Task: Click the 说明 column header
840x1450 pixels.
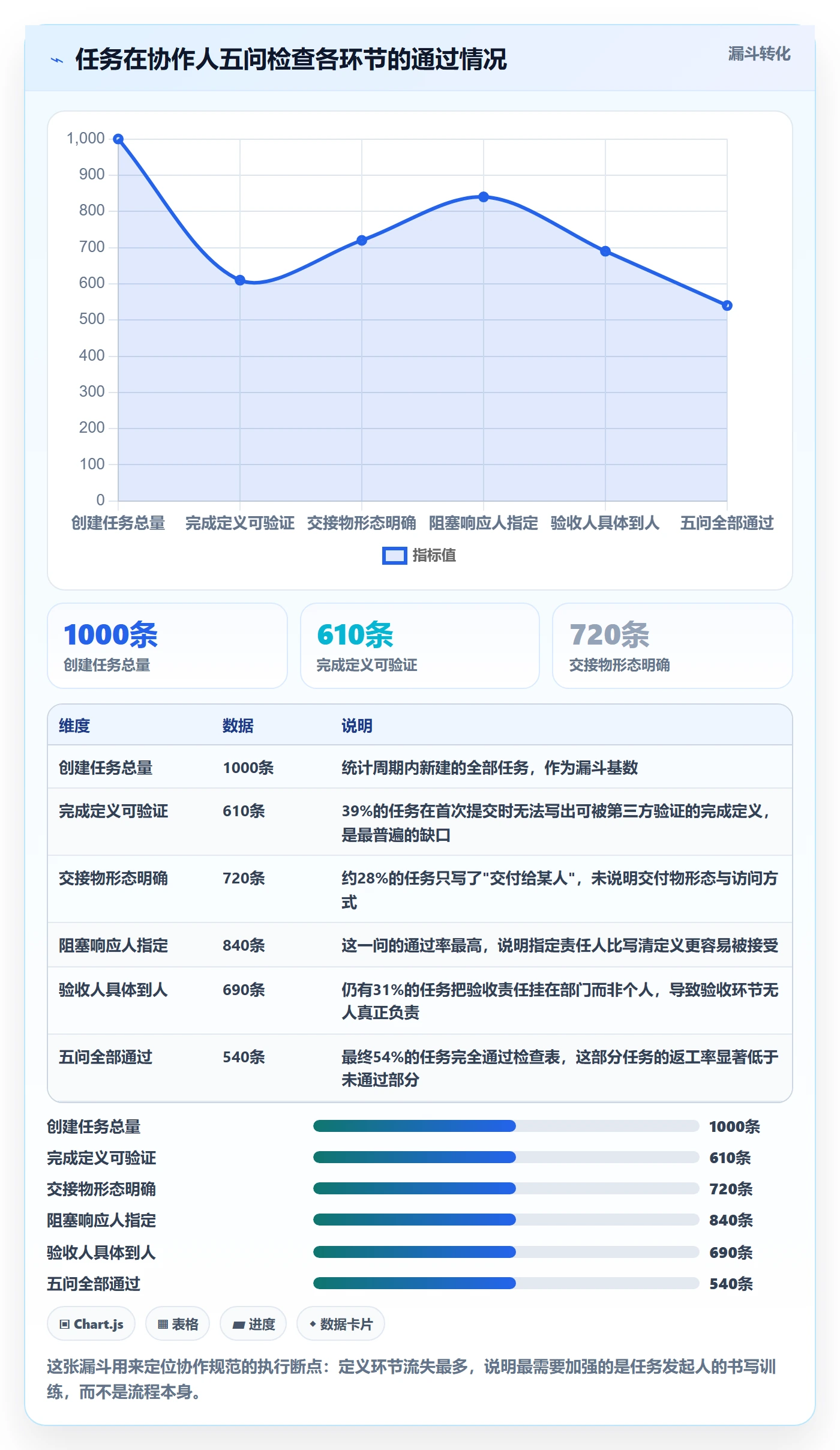Action: coord(357,726)
